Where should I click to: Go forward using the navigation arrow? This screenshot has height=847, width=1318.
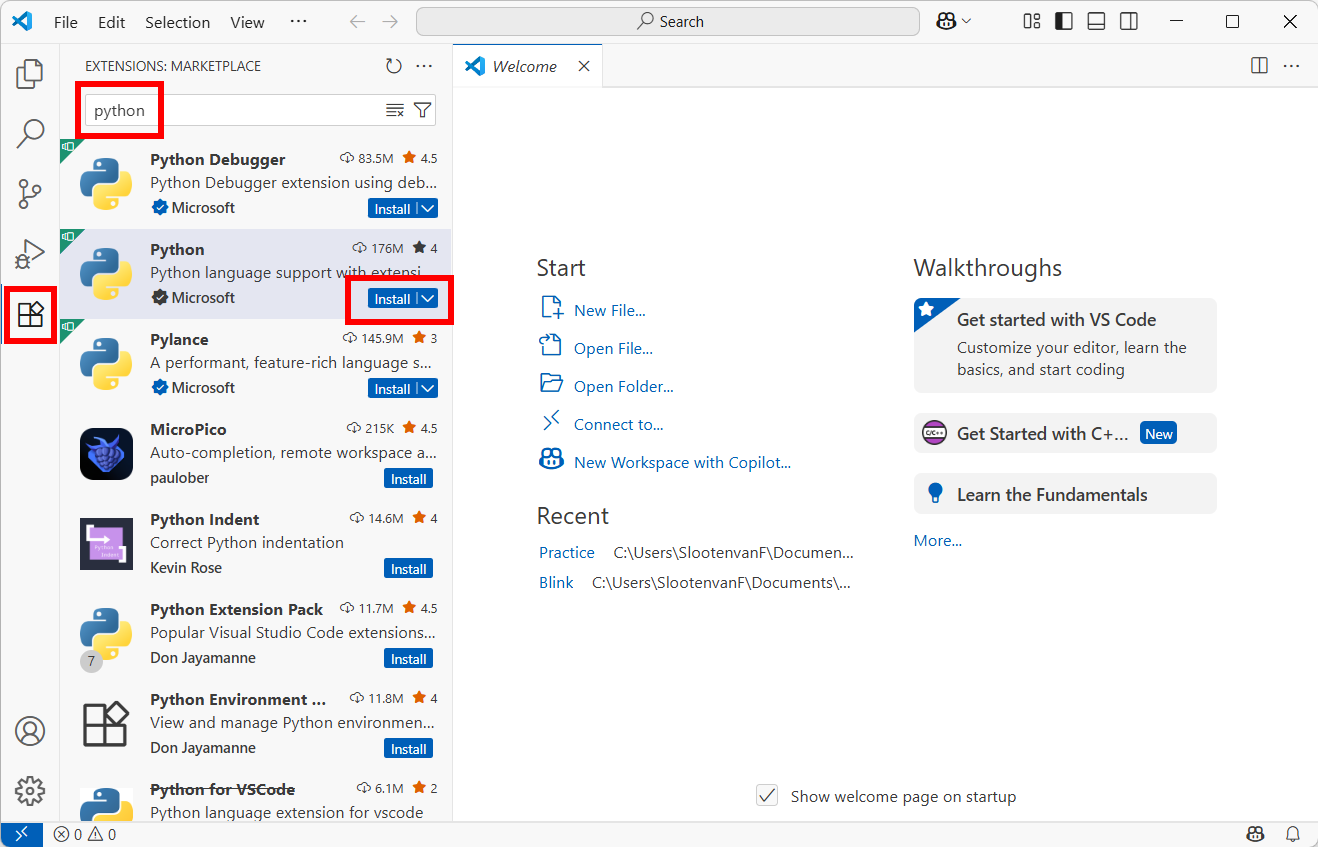tap(390, 22)
